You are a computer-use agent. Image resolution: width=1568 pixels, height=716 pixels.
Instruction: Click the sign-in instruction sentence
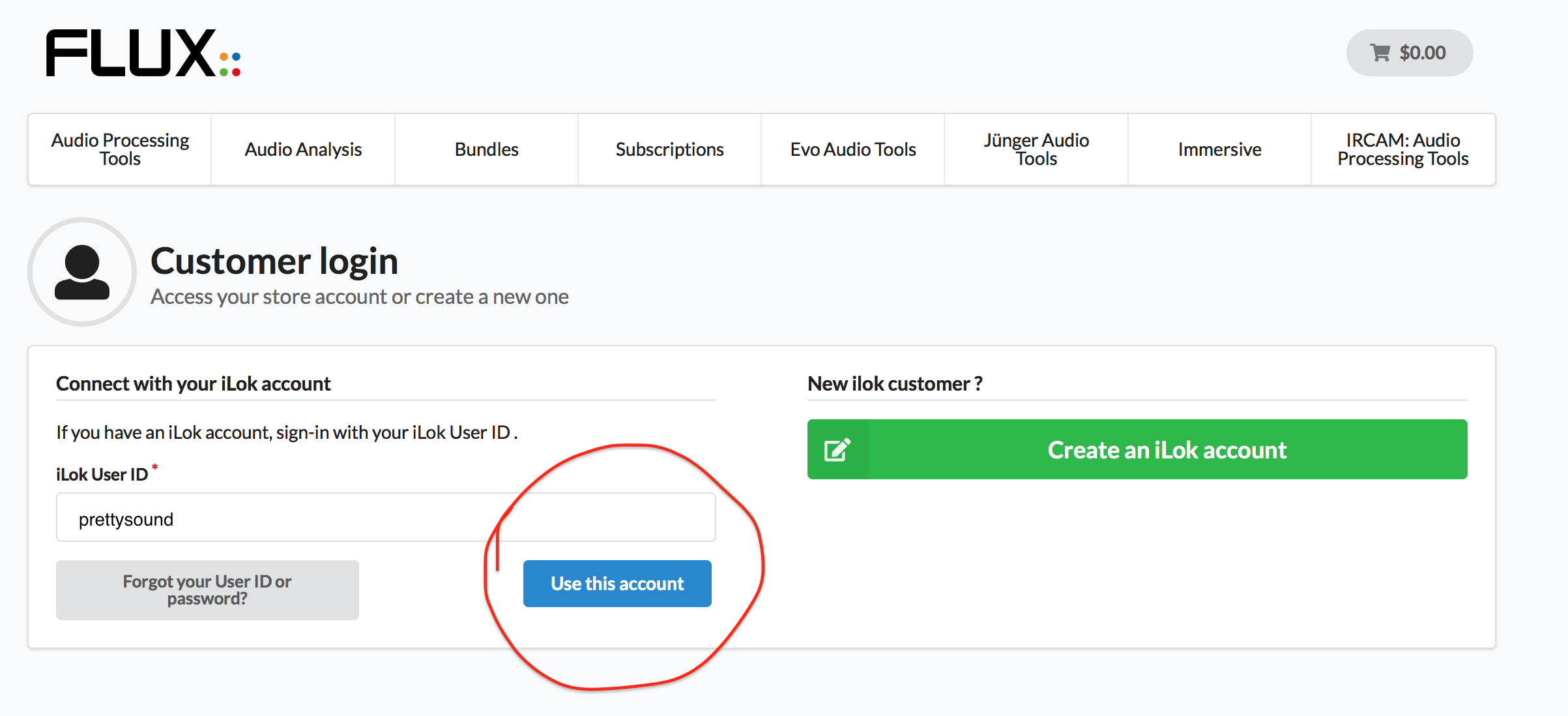tap(287, 432)
